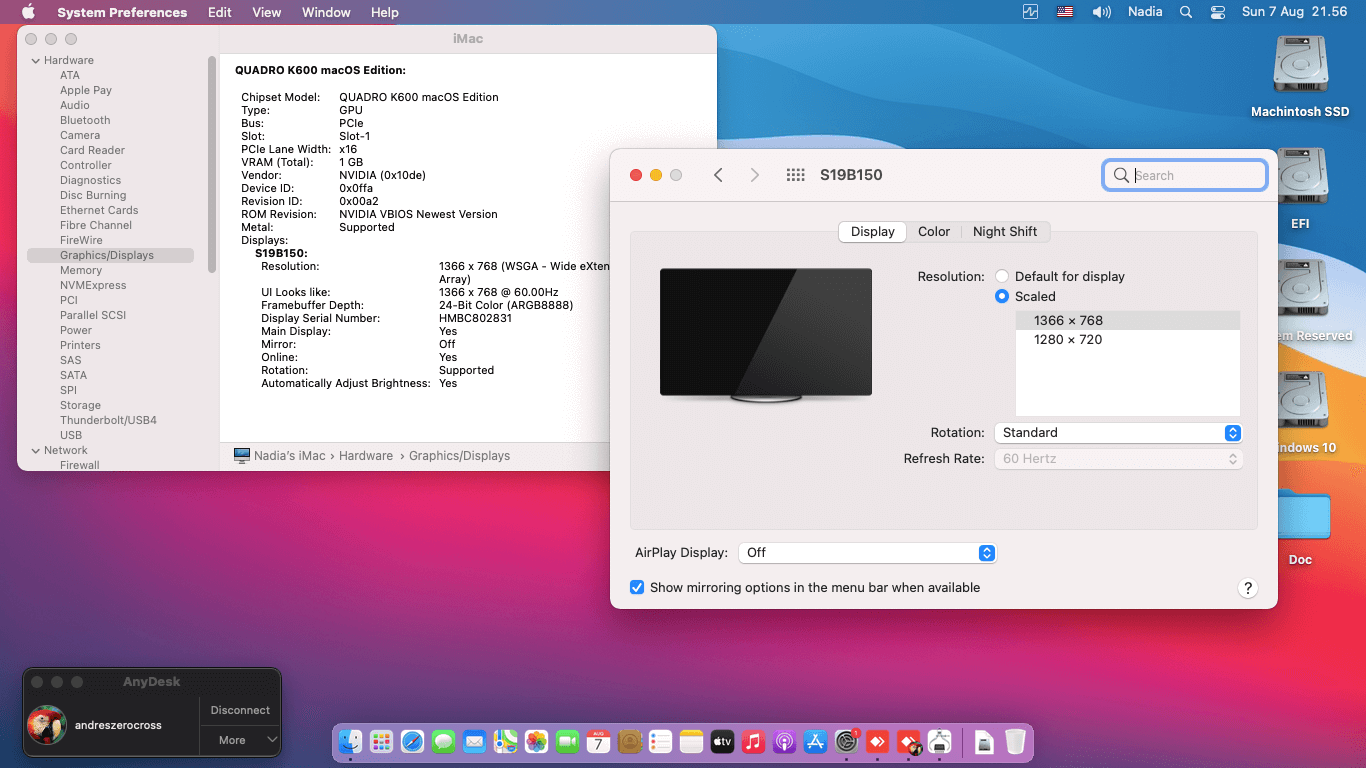Choose the 1280 × 720 resolution
This screenshot has width=1366, height=768.
tap(1067, 340)
